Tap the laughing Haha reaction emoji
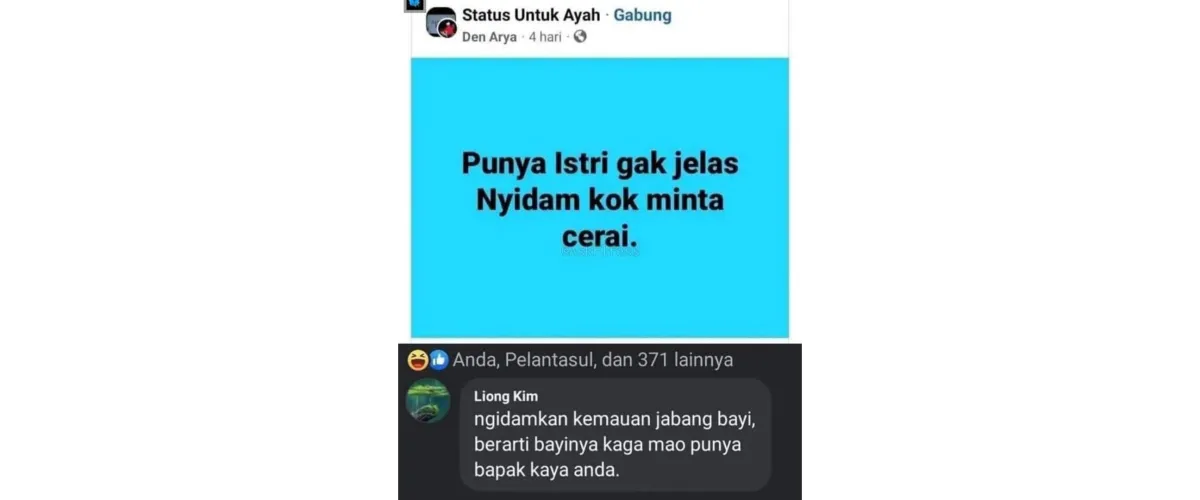Viewport: 1200px width, 500px height. pos(417,360)
